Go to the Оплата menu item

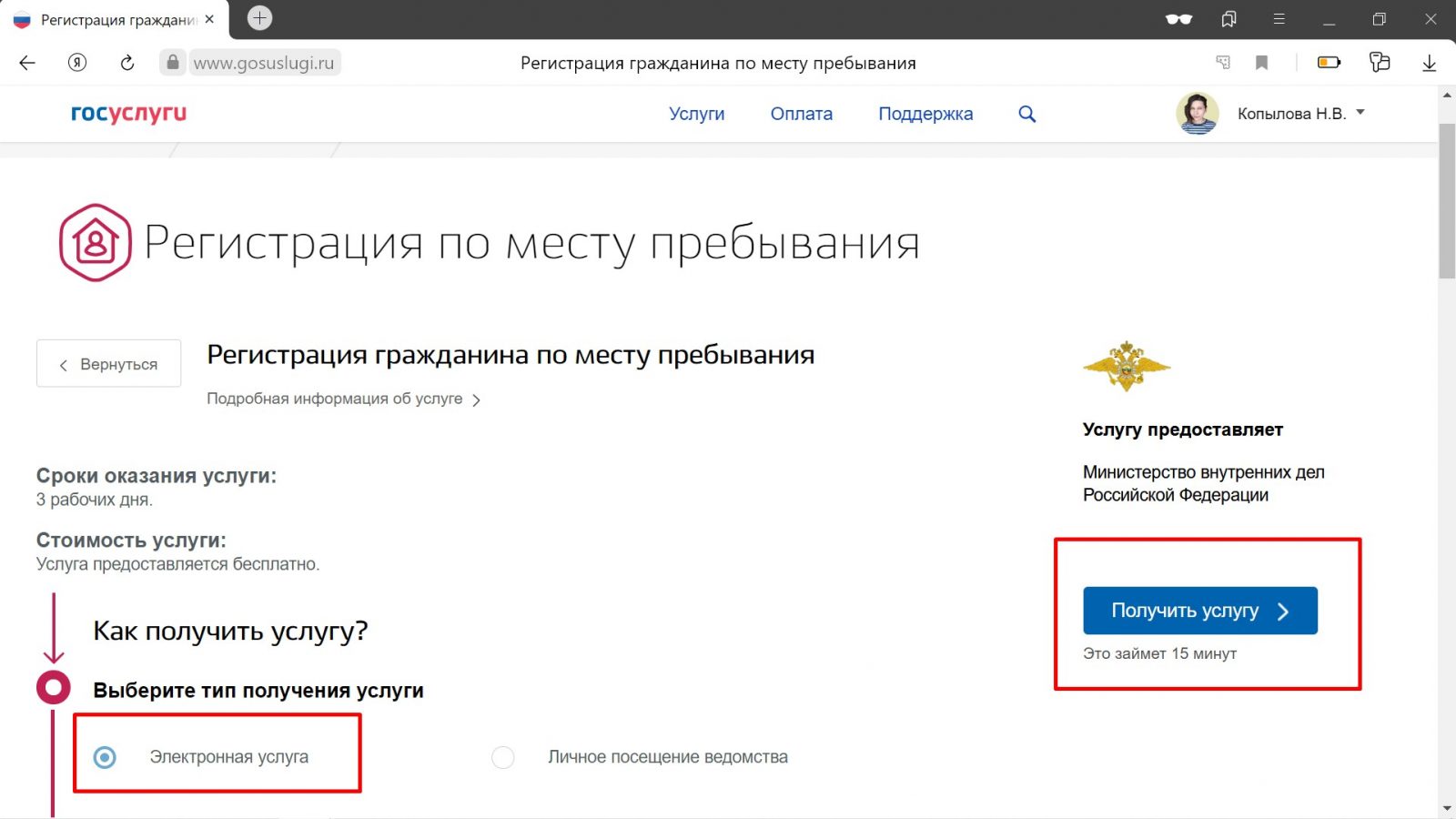pos(801,114)
